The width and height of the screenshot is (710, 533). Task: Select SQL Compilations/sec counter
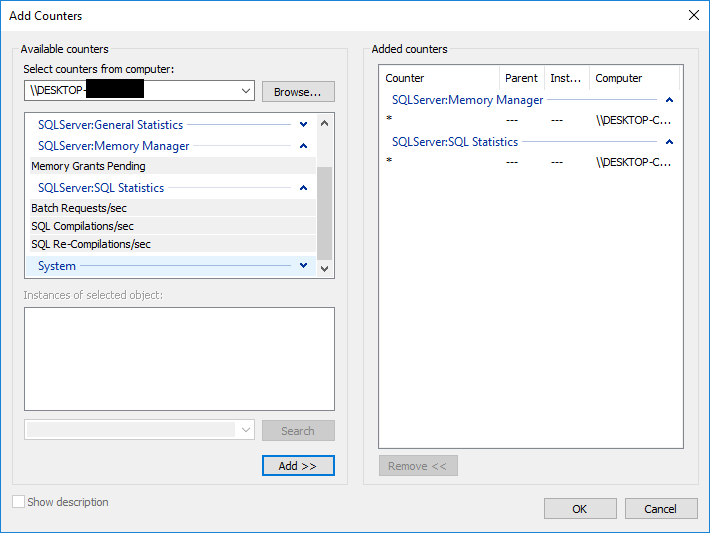pyautogui.click(x=82, y=226)
